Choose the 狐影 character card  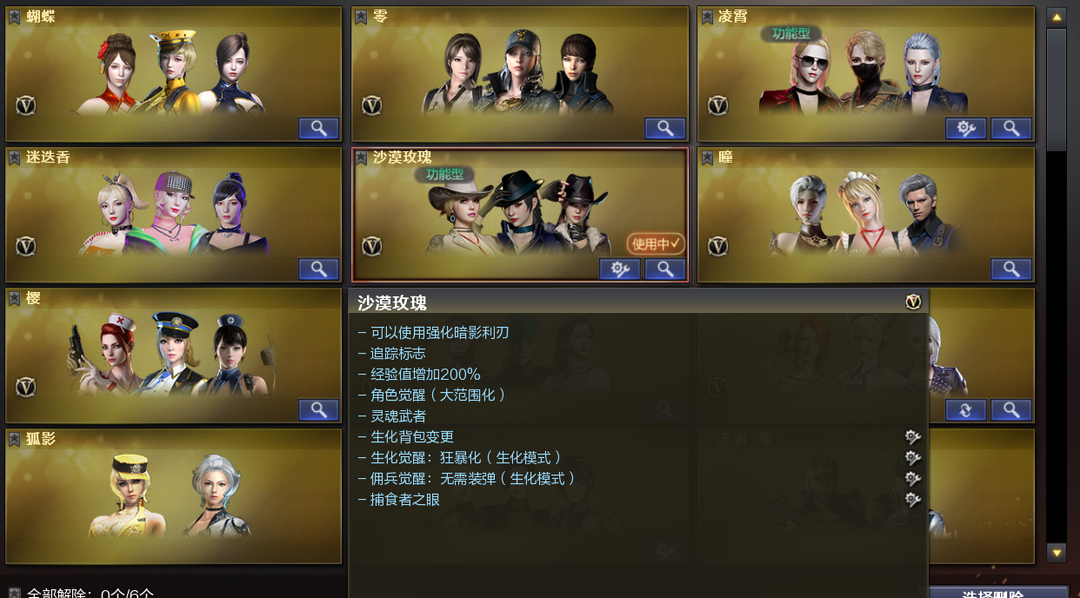pos(174,496)
